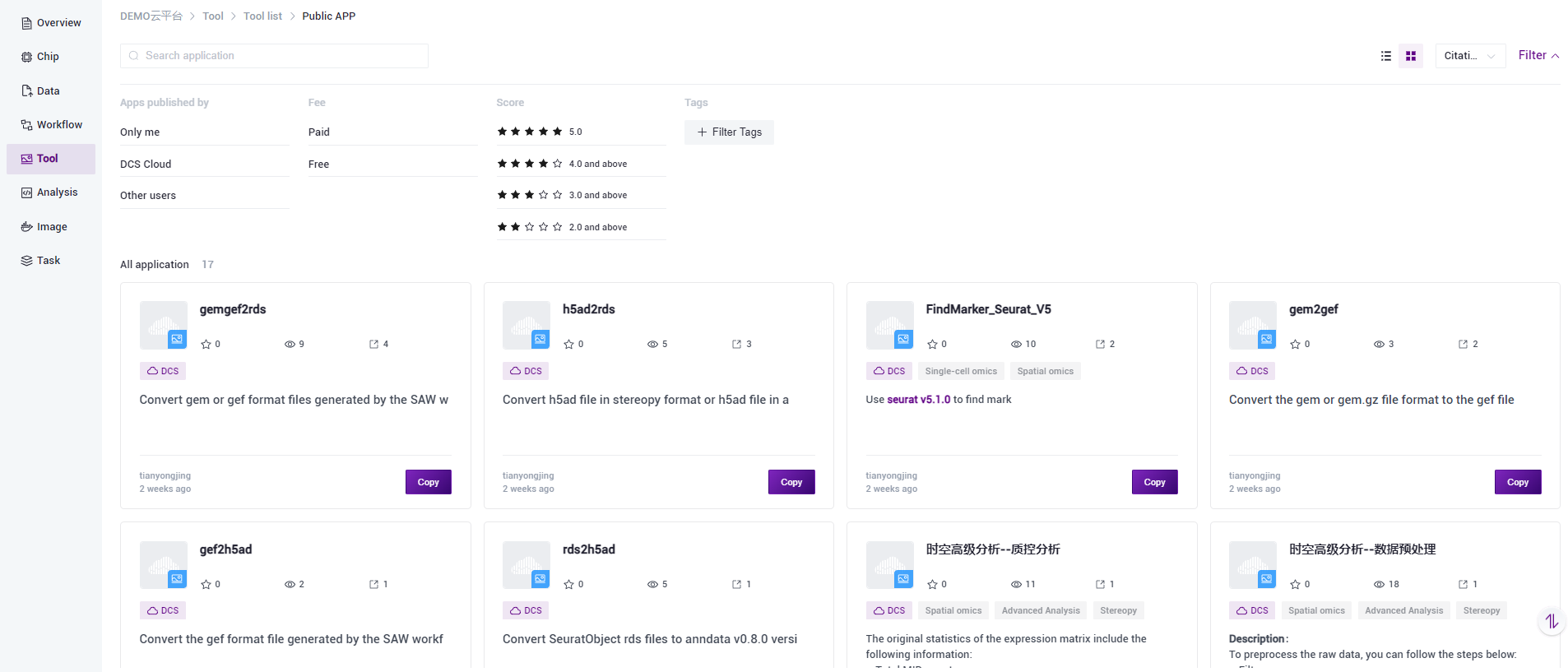The width and height of the screenshot is (1568, 672).
Task: Click eye icon on FindMarker_Seurat_V5 card
Action: click(x=1016, y=345)
